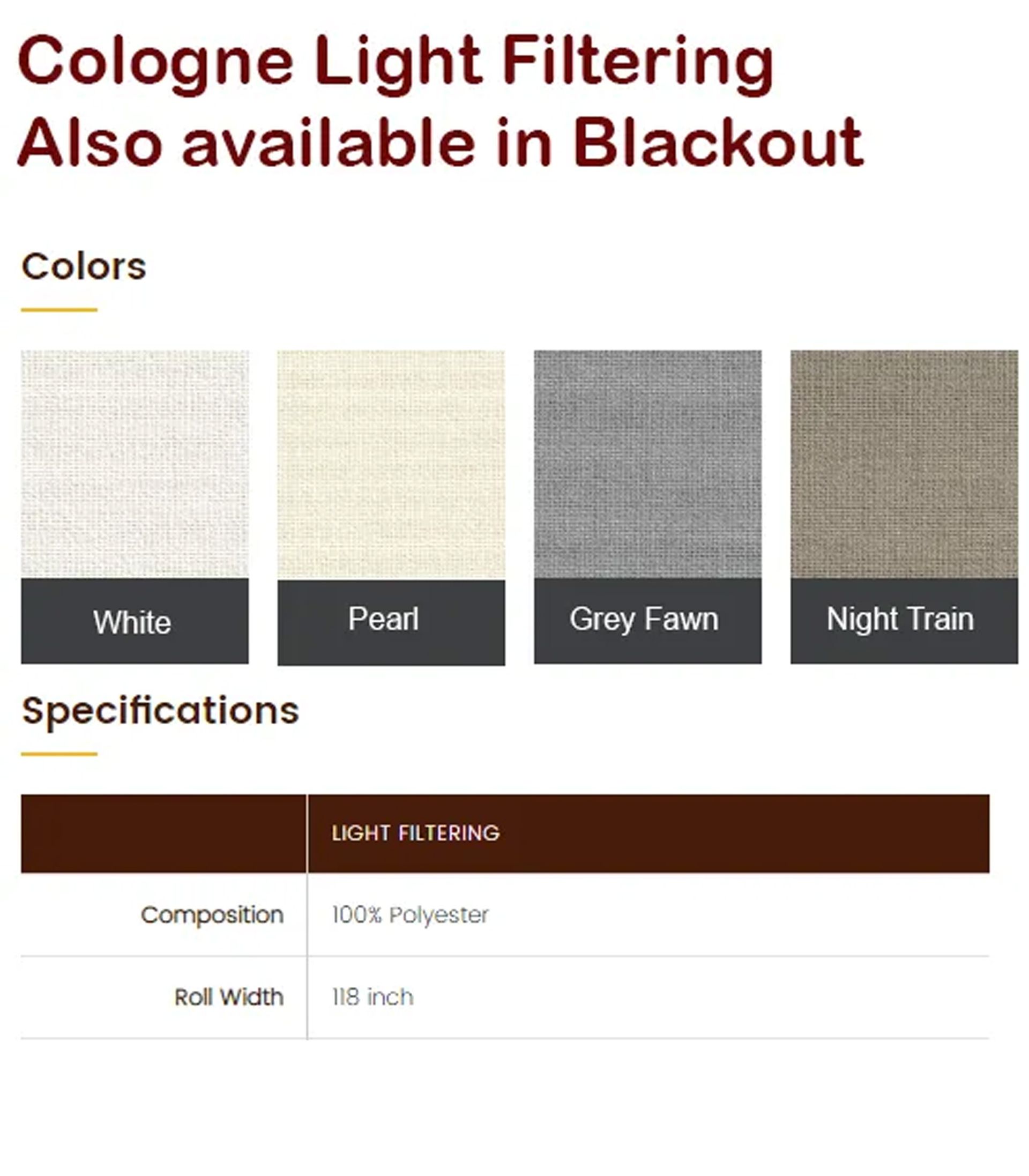
Task: Choose the Grey Fawn fabric swatch
Action: click(648, 464)
